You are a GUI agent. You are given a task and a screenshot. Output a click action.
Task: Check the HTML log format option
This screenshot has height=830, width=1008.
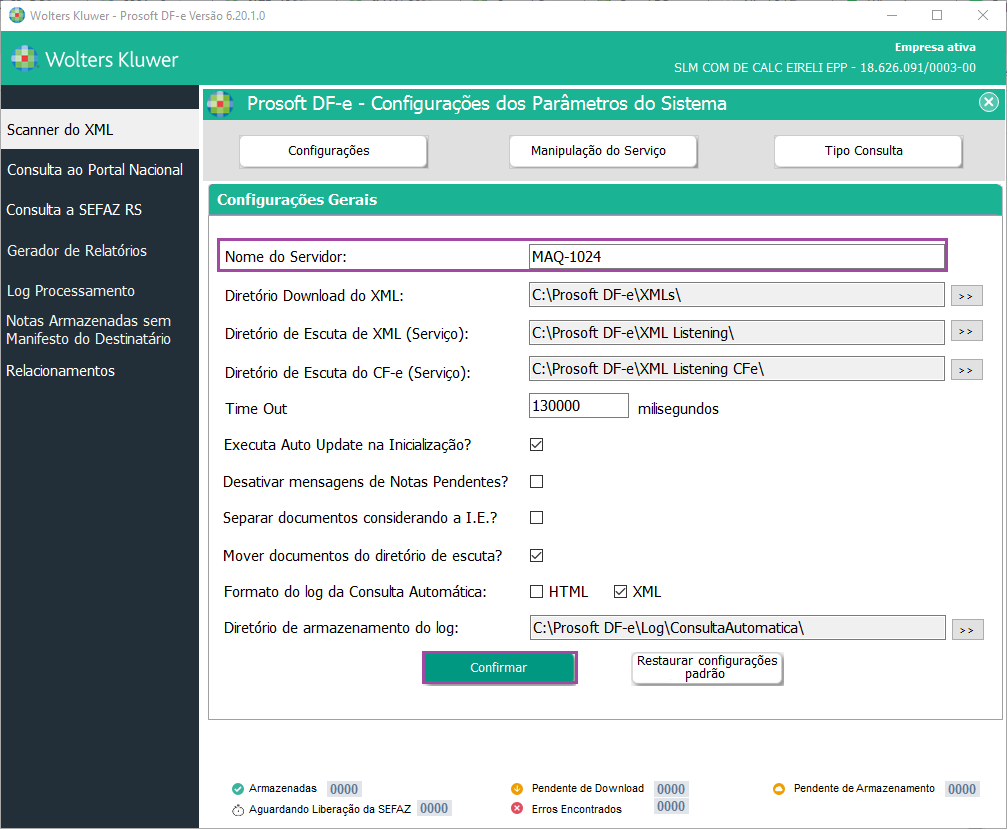[536, 591]
